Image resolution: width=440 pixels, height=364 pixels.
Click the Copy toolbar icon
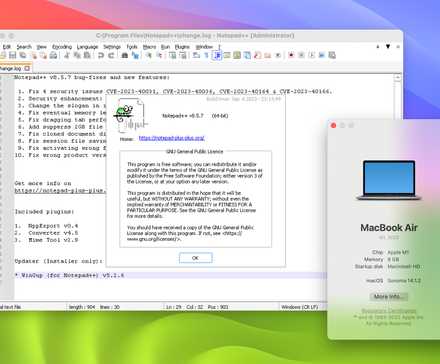[x=77, y=55]
